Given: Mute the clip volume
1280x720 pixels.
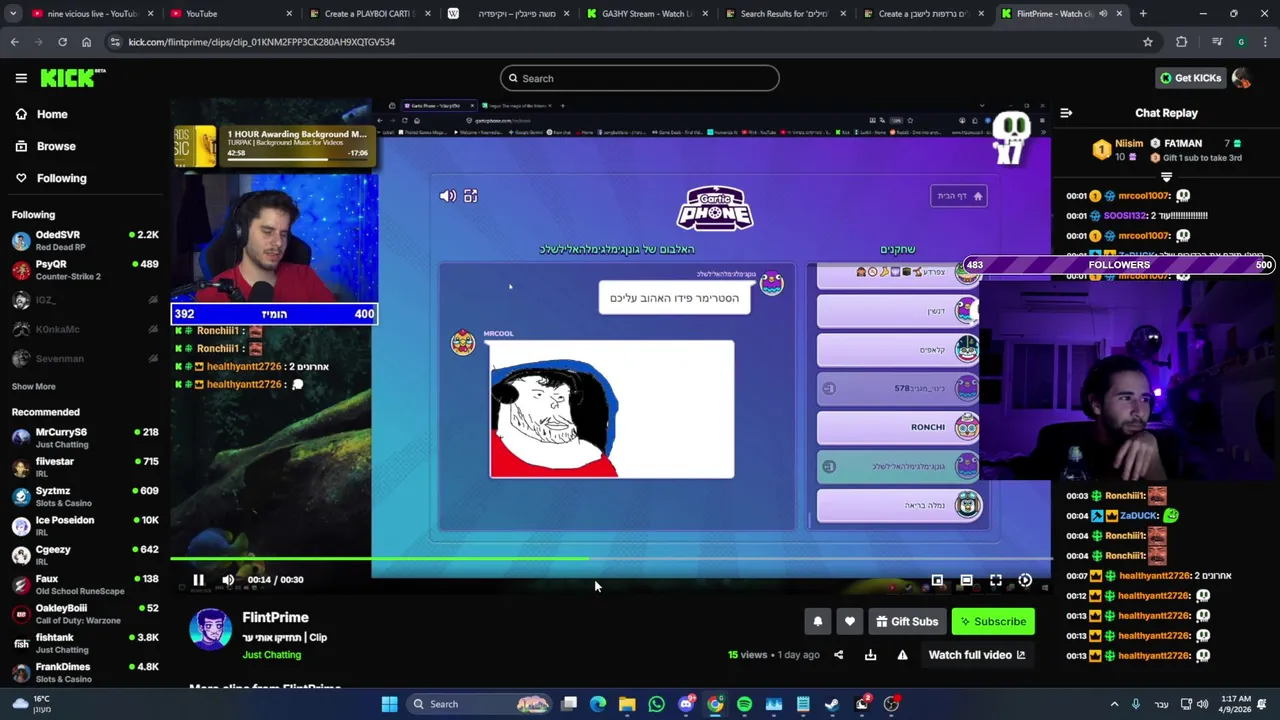Looking at the screenshot, I should click(228, 580).
